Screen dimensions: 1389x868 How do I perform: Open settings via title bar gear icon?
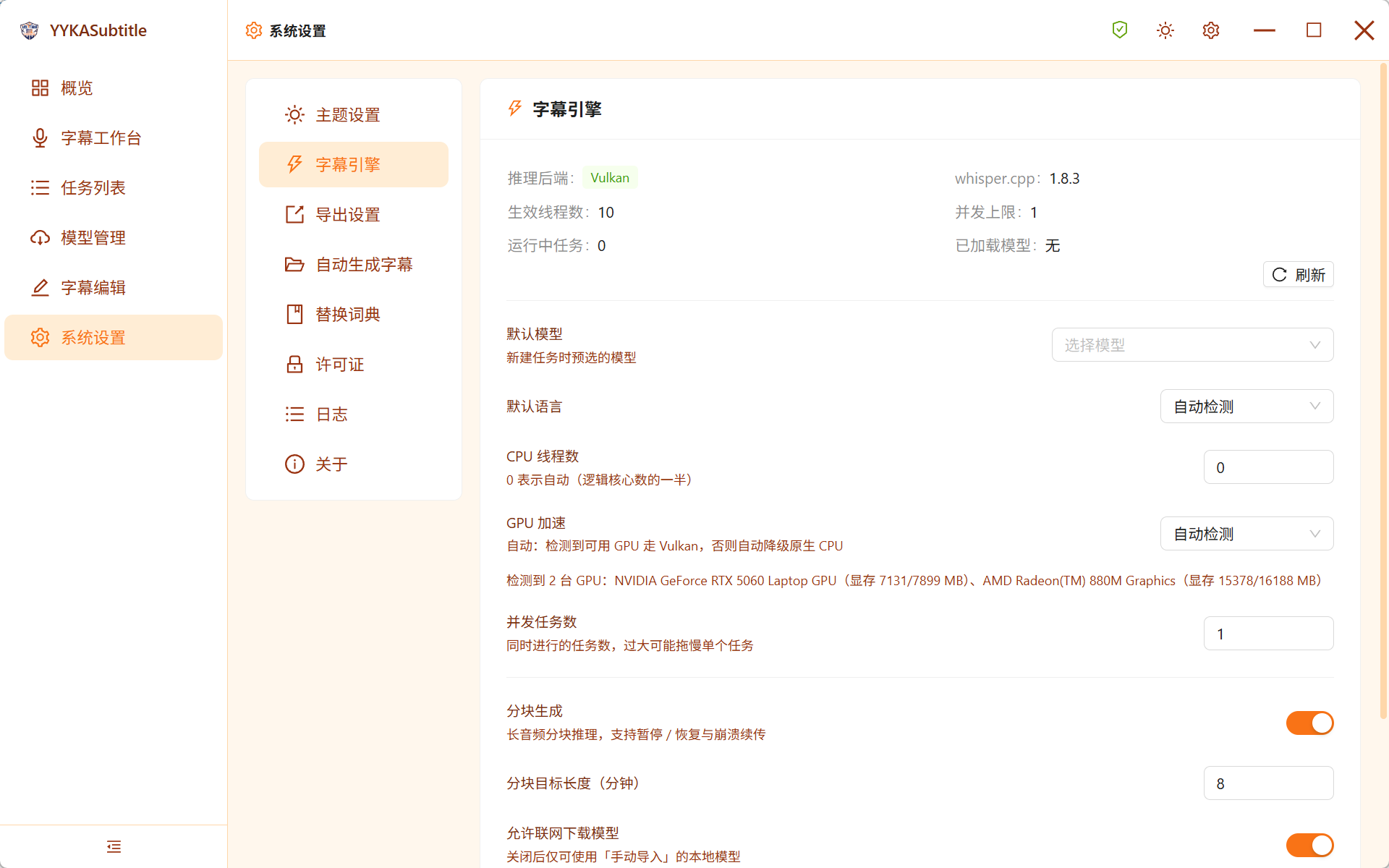pos(1211,30)
